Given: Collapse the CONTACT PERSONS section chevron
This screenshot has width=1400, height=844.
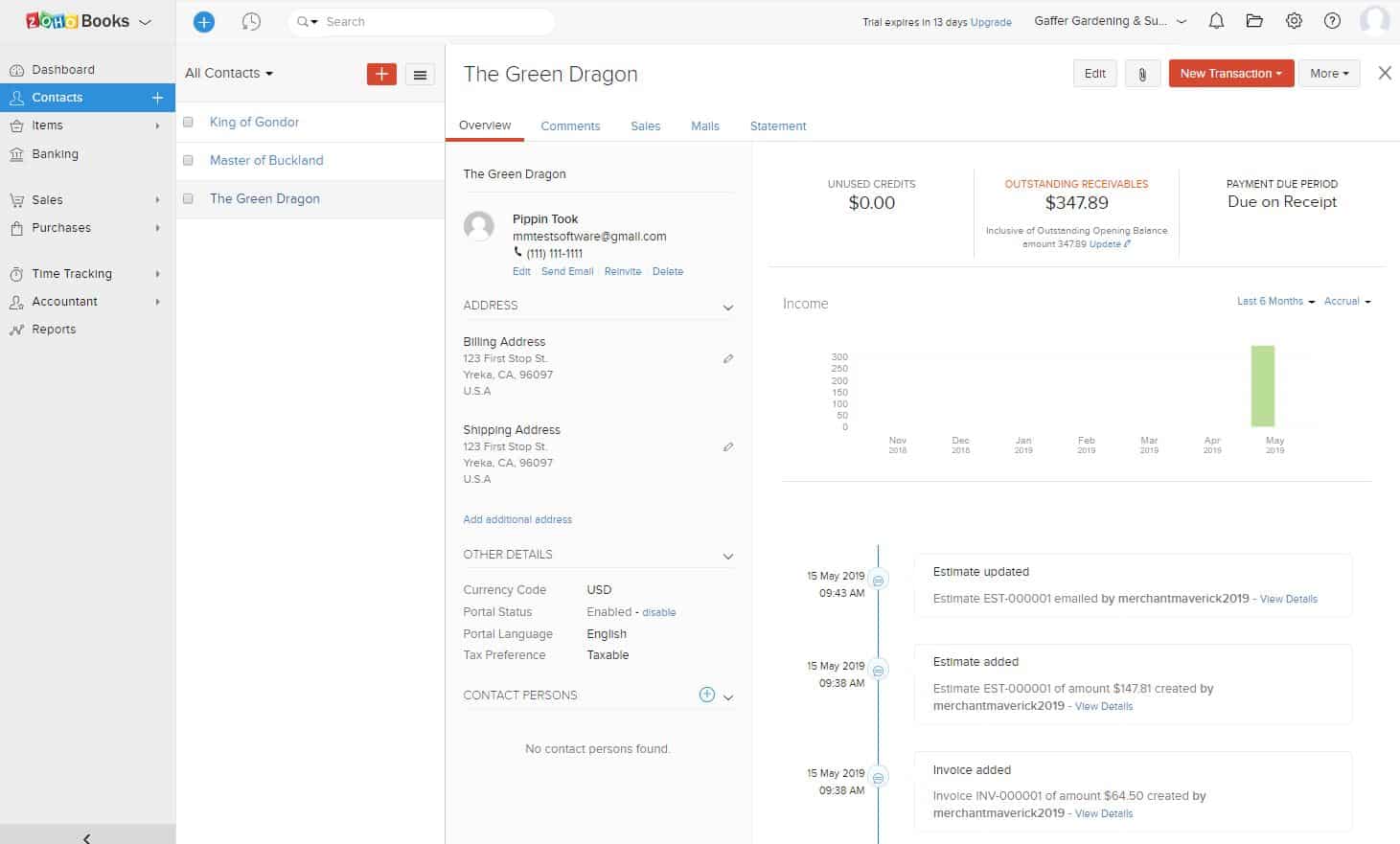Looking at the screenshot, I should click(728, 697).
